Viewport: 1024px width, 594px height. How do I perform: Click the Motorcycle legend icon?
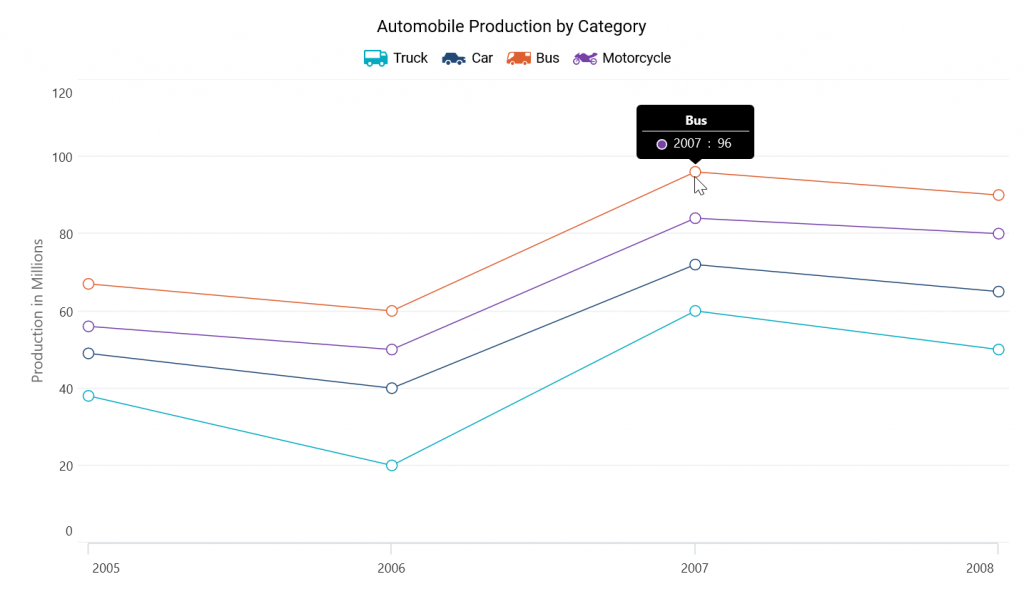585,58
